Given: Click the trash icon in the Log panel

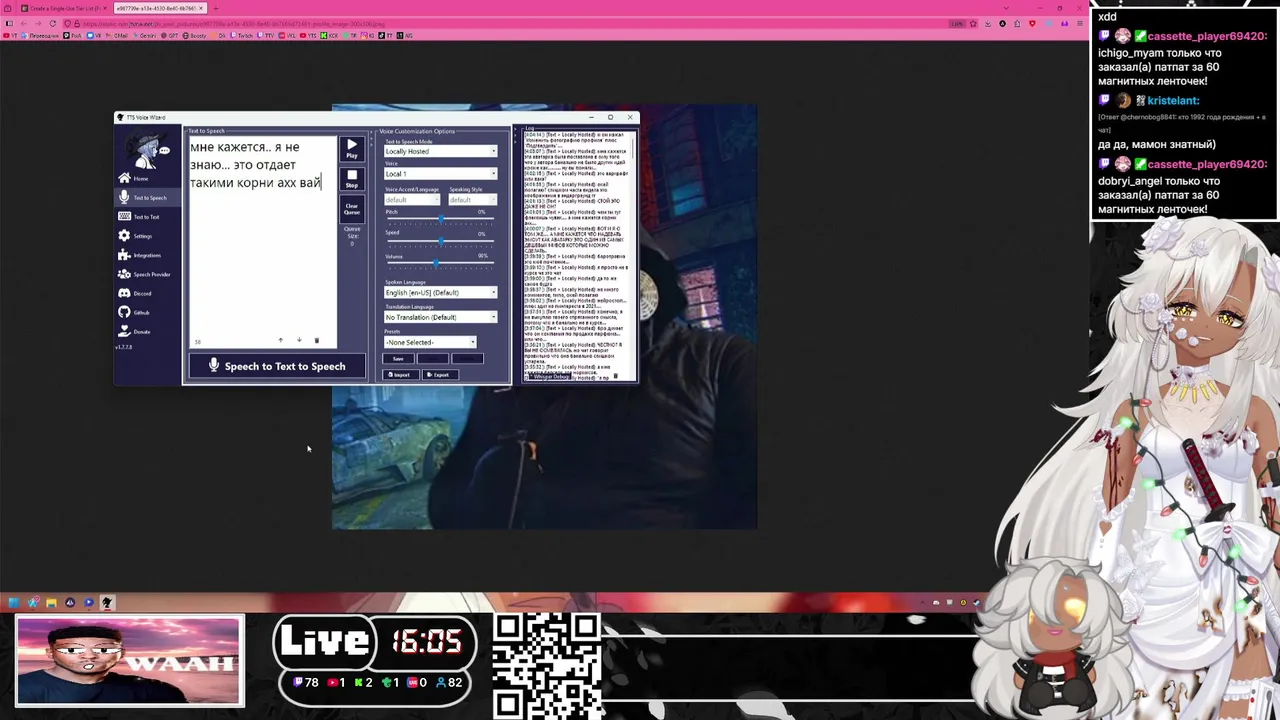Looking at the screenshot, I should 616,376.
